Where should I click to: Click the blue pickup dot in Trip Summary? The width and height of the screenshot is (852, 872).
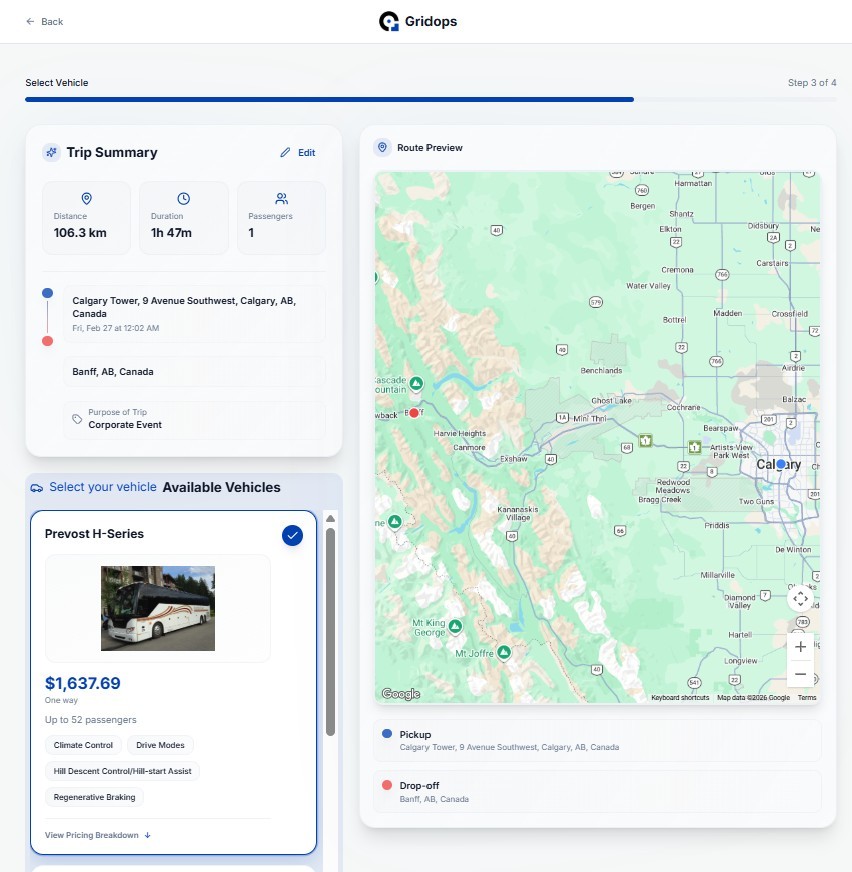(47, 293)
